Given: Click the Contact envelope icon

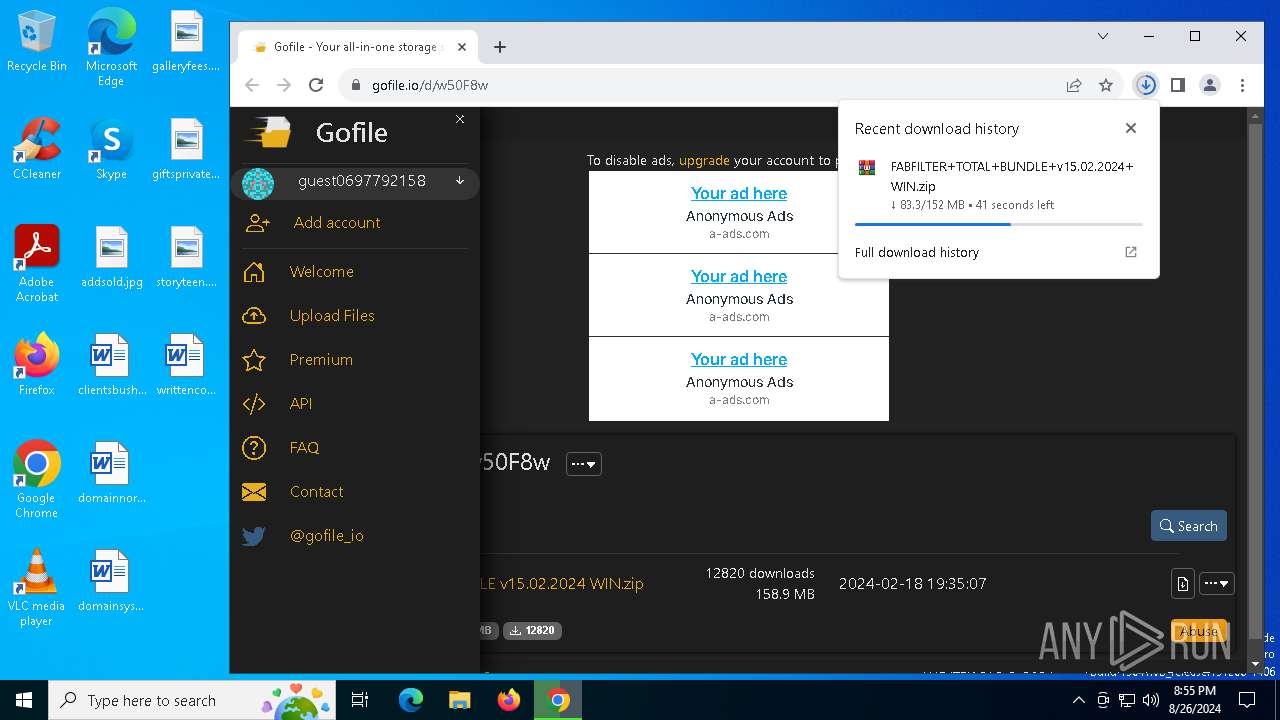Looking at the screenshot, I should pyautogui.click(x=254, y=492).
